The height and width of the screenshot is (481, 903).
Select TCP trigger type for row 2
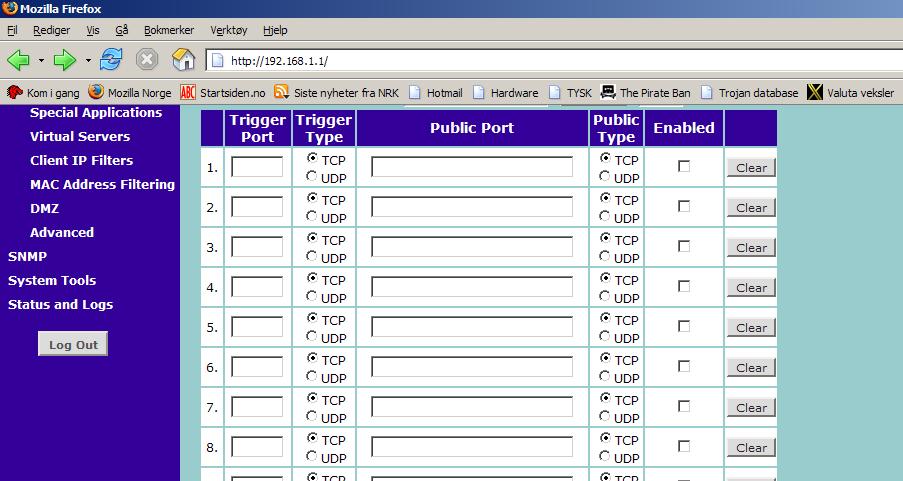[312, 198]
